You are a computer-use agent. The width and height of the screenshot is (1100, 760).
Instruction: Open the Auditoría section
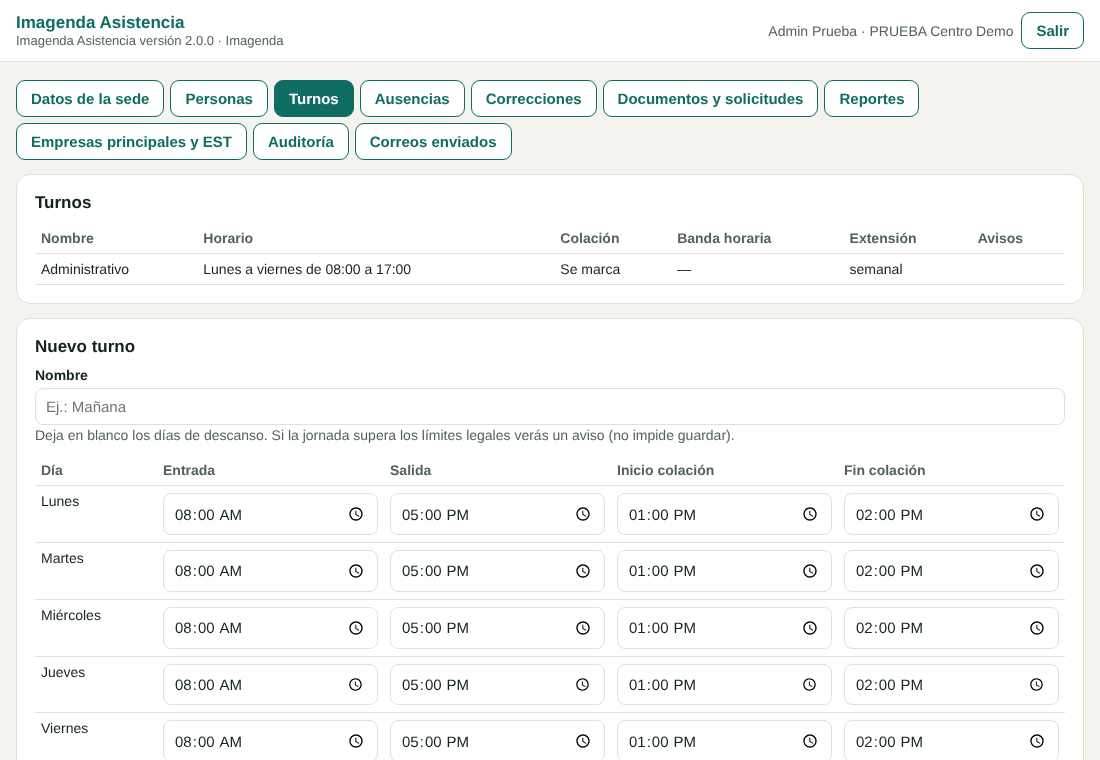coord(301,142)
